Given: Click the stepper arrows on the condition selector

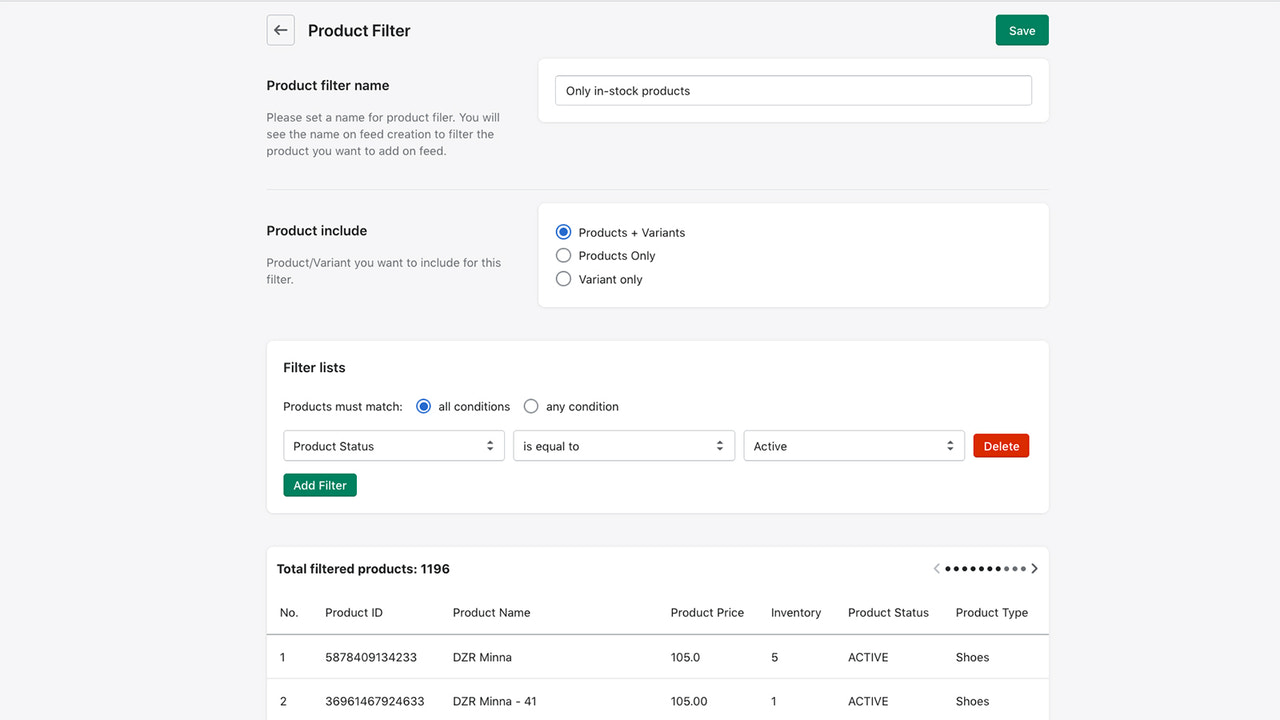Looking at the screenshot, I should 718,445.
